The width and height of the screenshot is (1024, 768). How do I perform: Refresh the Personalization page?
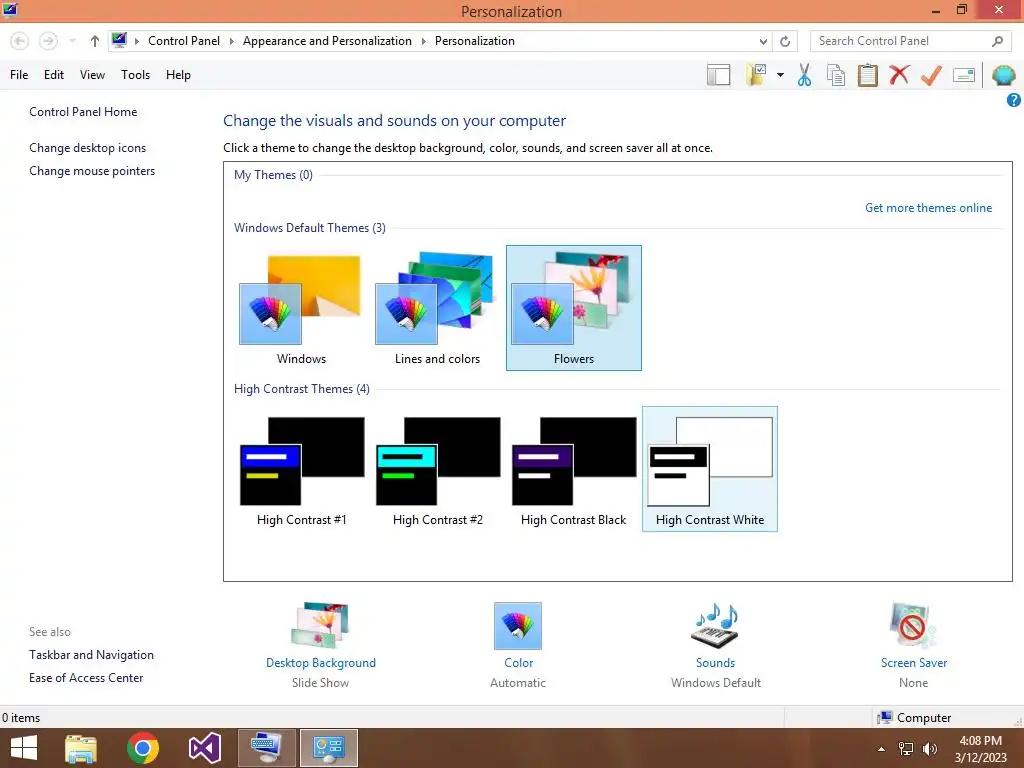click(785, 42)
